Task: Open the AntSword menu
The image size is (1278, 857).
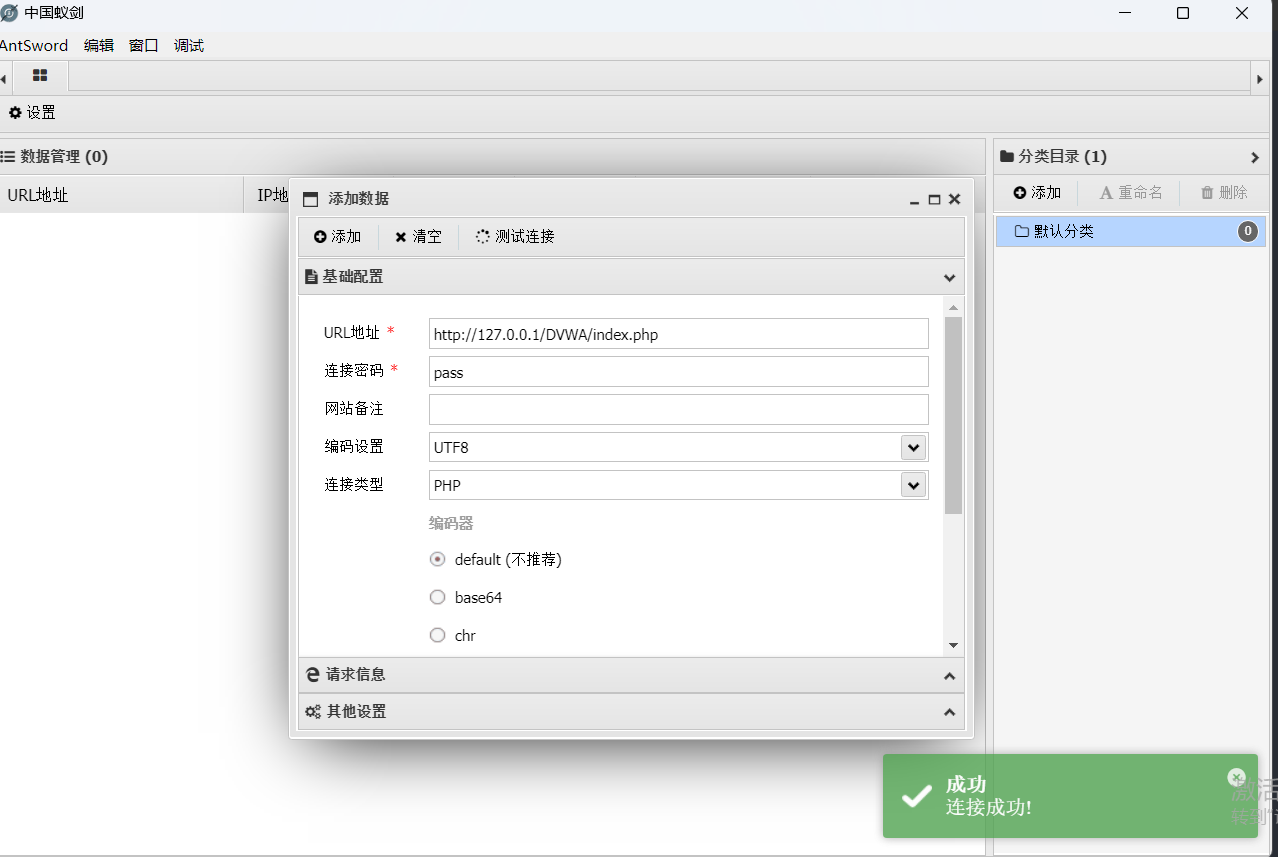Action: 34,45
